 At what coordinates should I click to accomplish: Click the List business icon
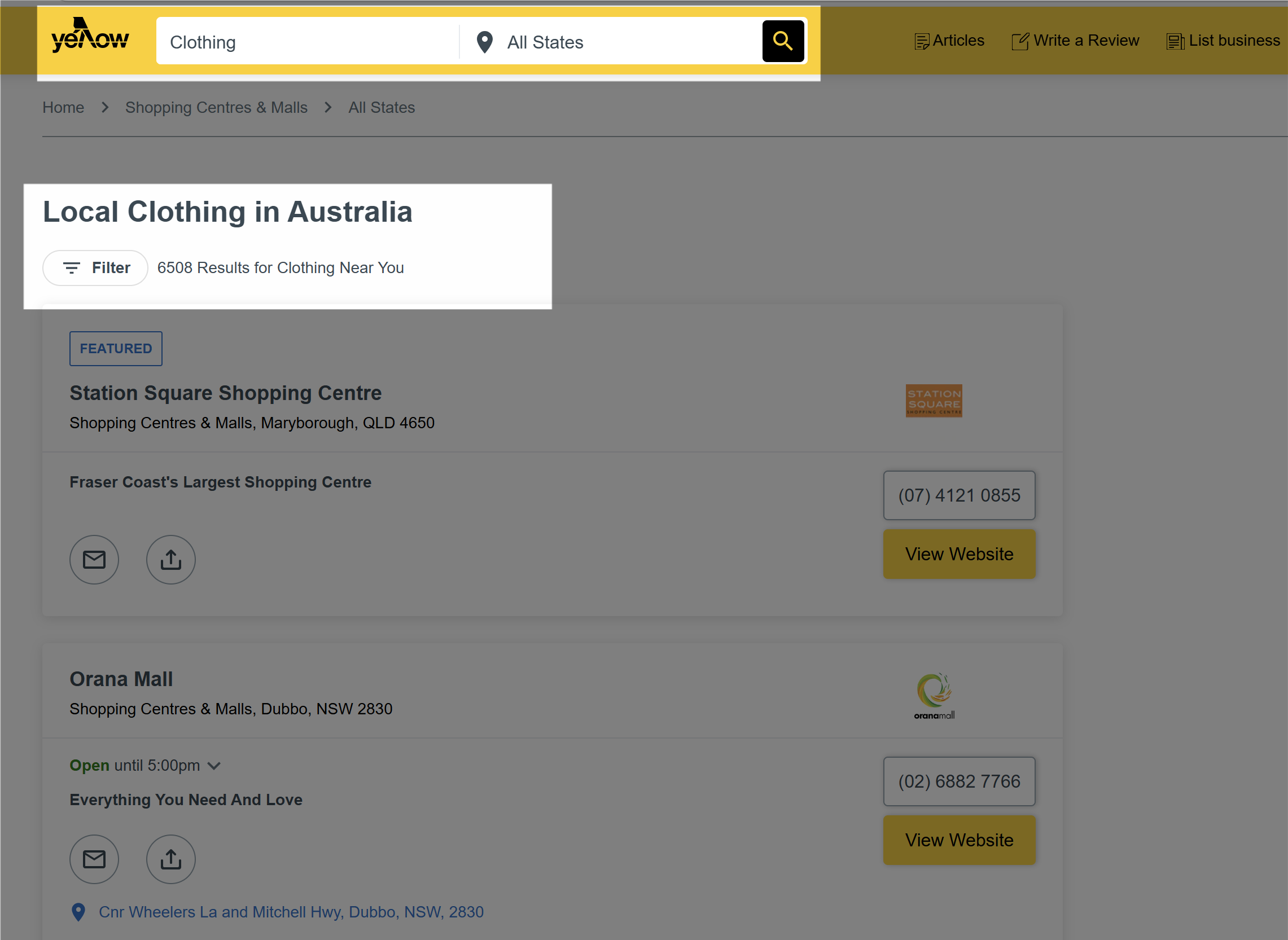(x=1175, y=42)
